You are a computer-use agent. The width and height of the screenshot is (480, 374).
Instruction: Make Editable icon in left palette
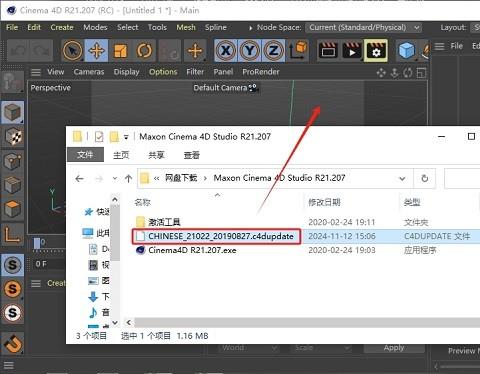click(x=12, y=82)
